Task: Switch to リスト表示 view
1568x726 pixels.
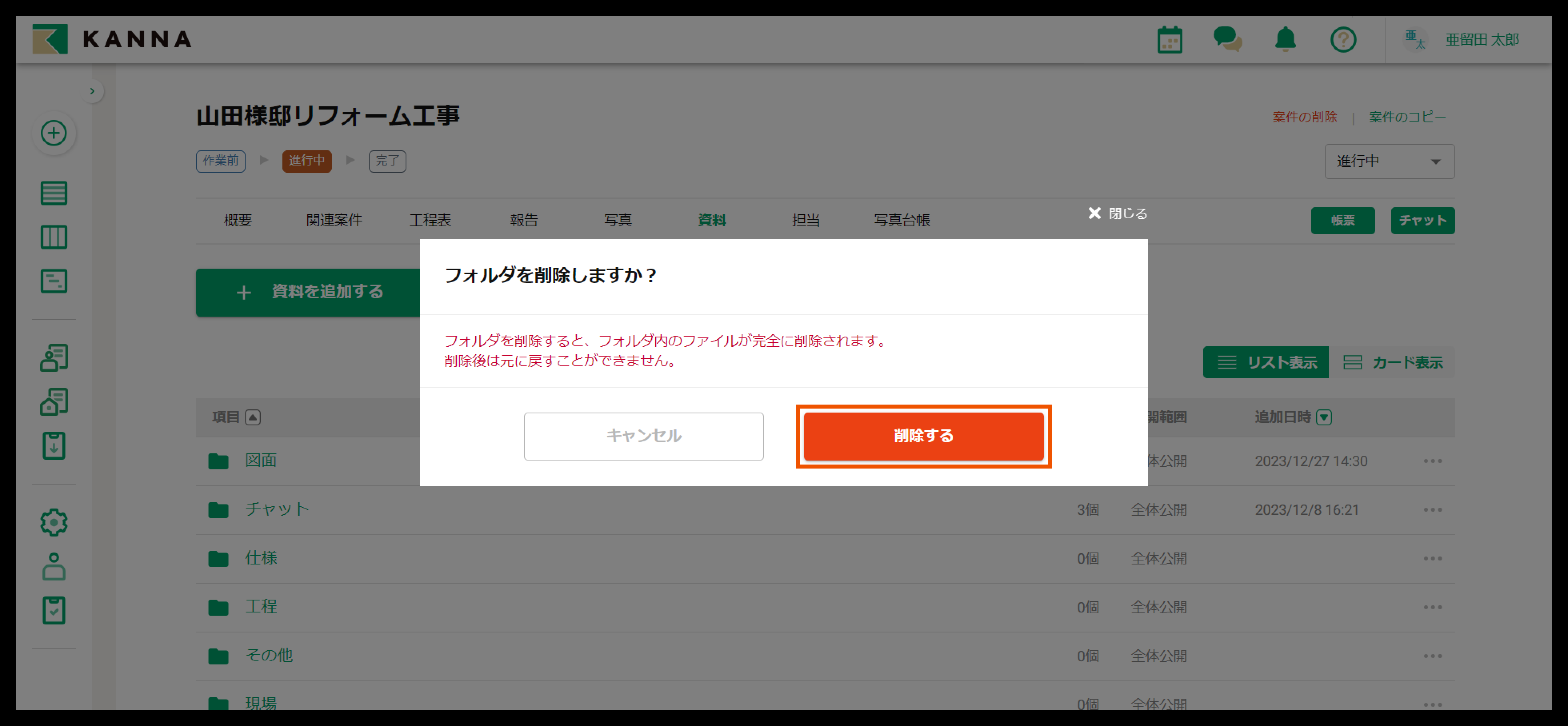Action: (x=1266, y=363)
